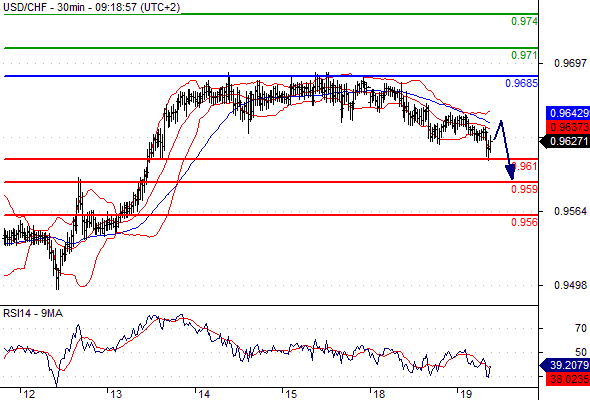
Task: Click the blue 0.96429 moving average tag
Action: click(568, 113)
